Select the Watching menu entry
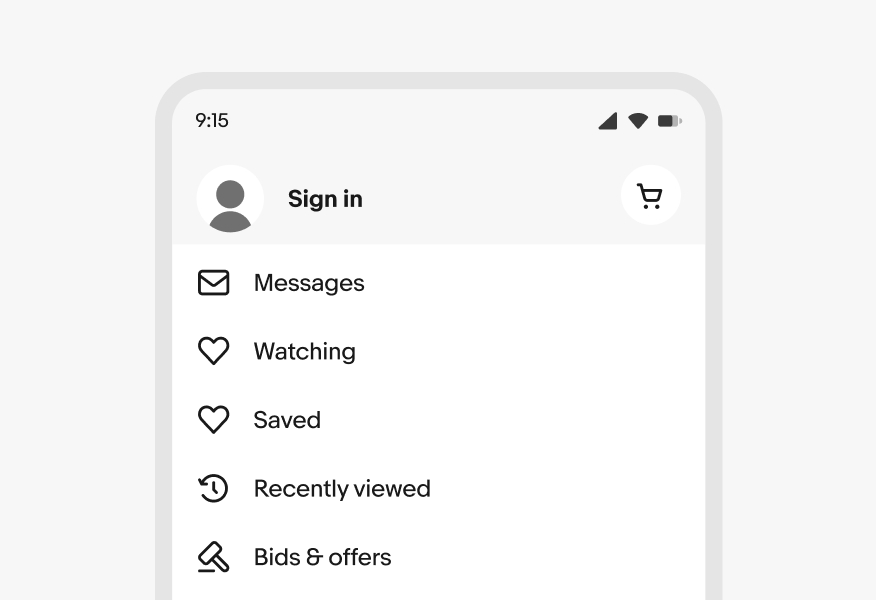 click(x=304, y=351)
